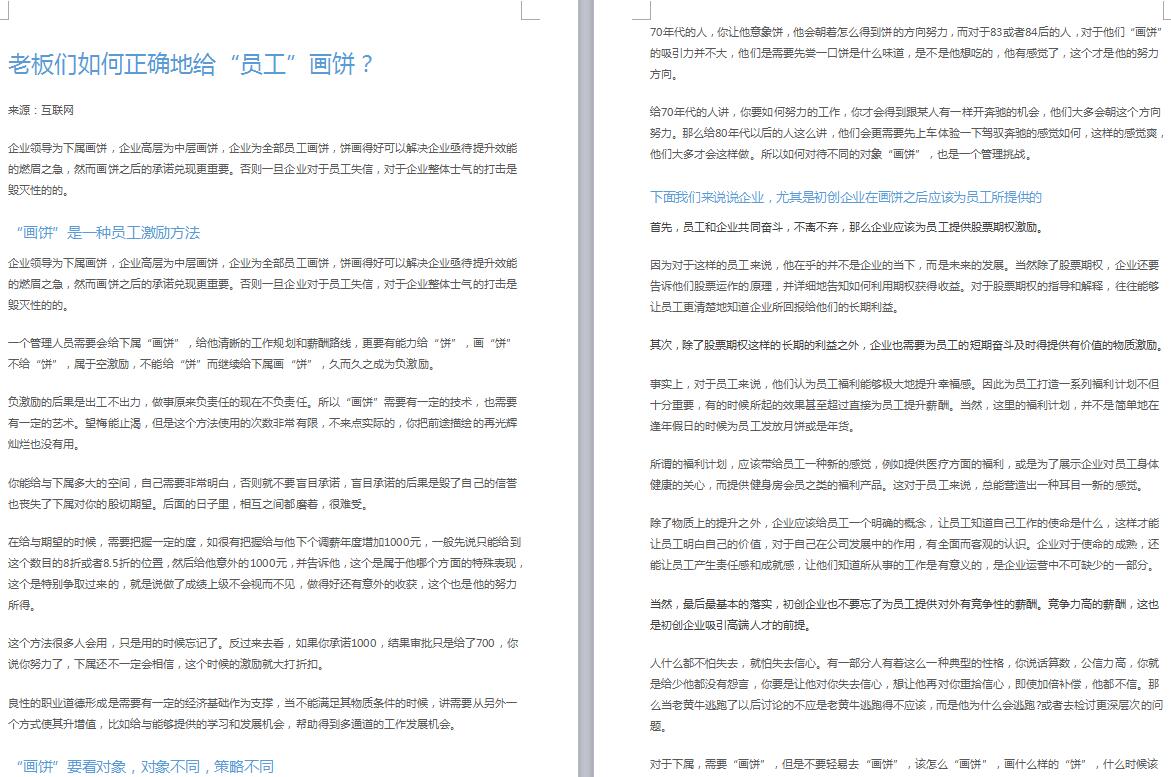Click the paragraph beginning 这个方法很多人会用
The height and width of the screenshot is (777, 1171).
coord(262,653)
